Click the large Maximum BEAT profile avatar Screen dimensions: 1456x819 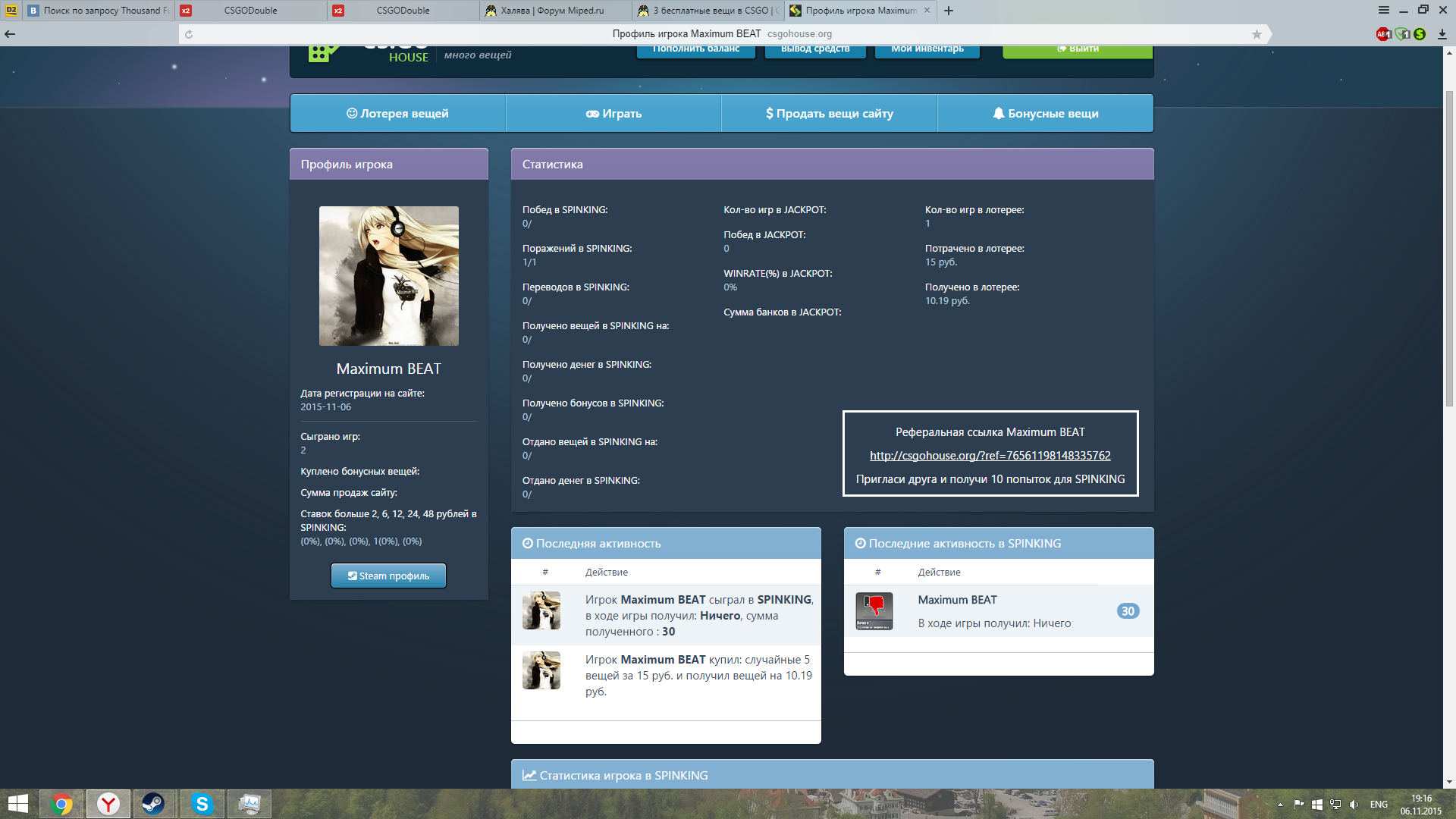point(389,276)
